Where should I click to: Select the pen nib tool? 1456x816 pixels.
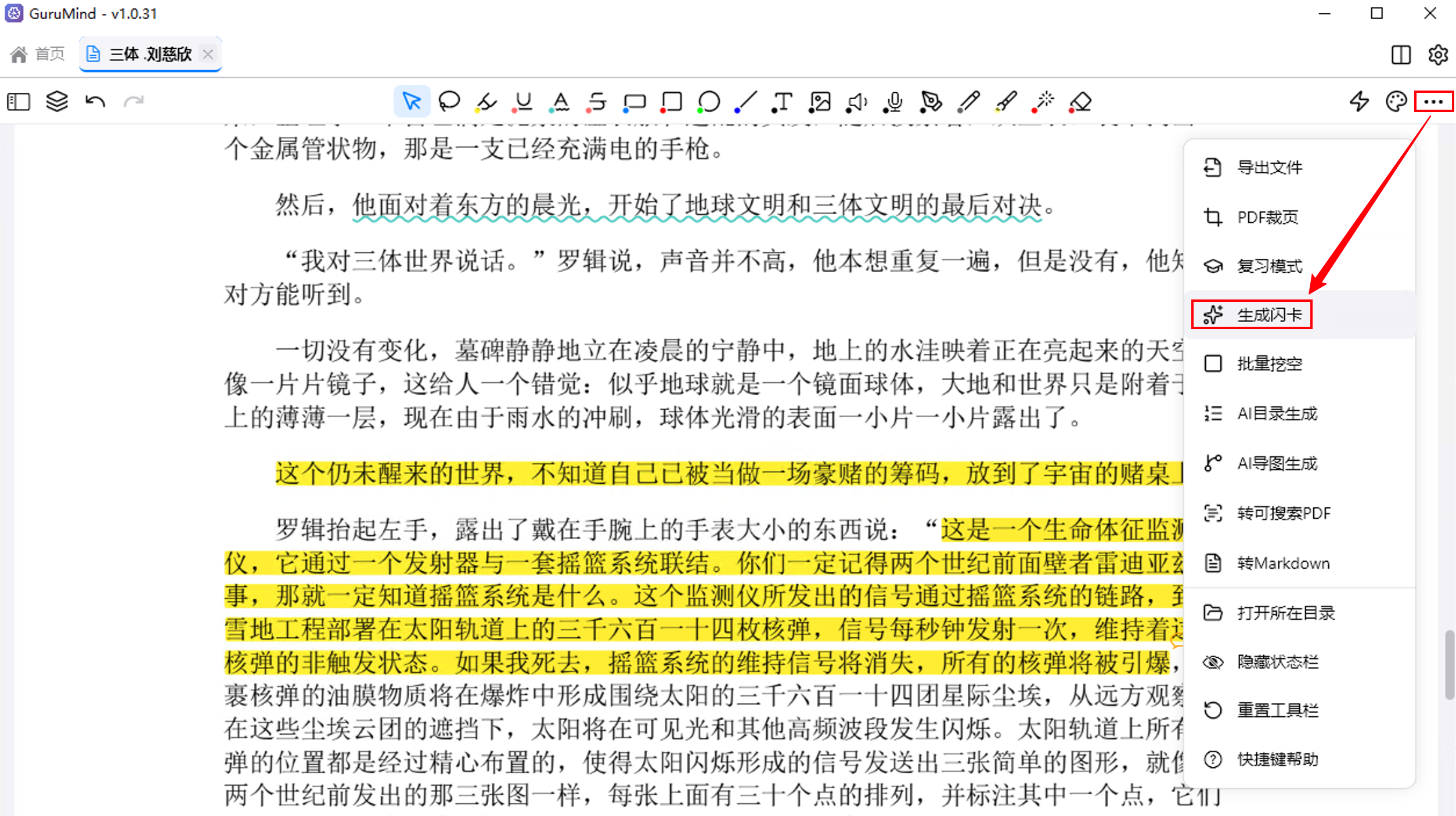(x=931, y=102)
